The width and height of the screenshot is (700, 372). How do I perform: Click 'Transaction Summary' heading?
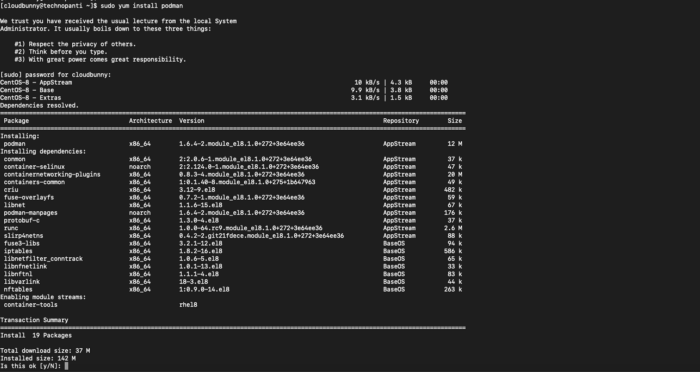coord(34,320)
